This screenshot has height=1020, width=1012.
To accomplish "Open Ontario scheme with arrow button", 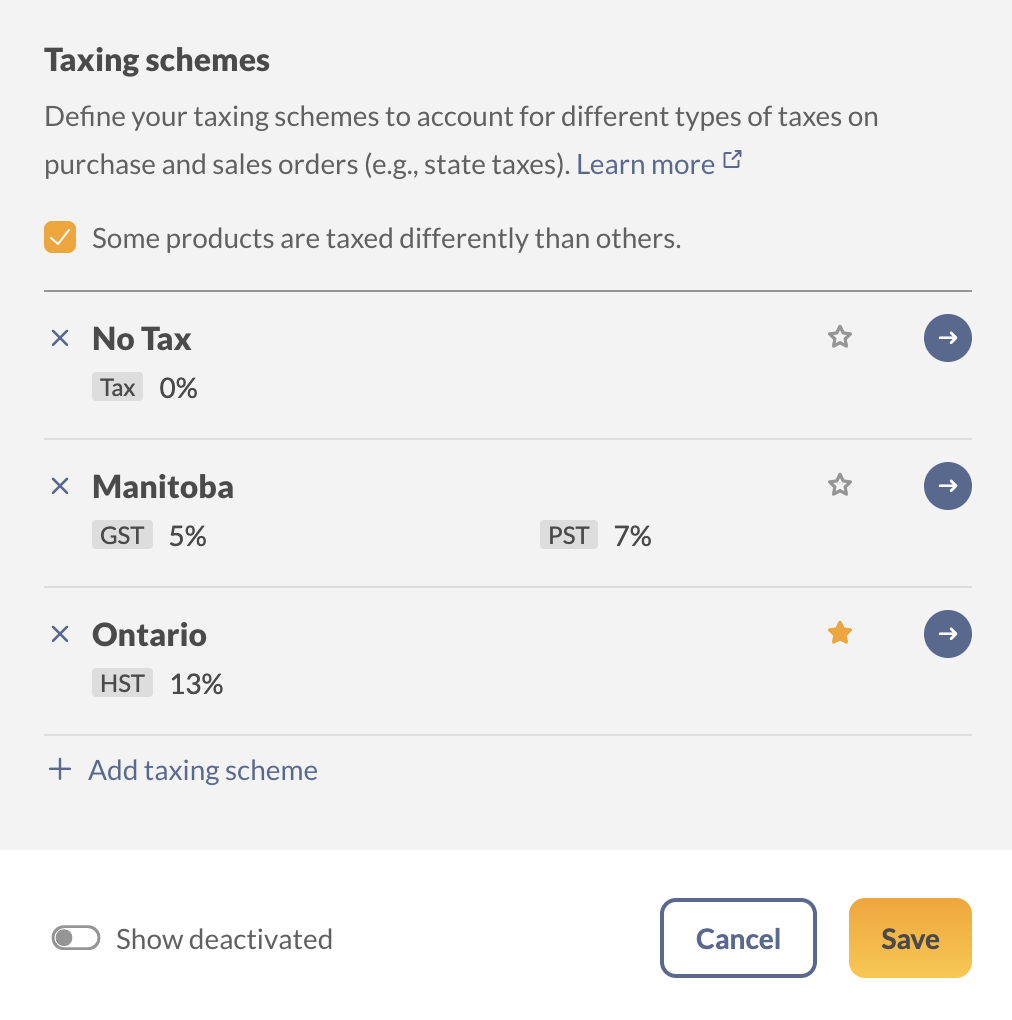I will pos(947,634).
